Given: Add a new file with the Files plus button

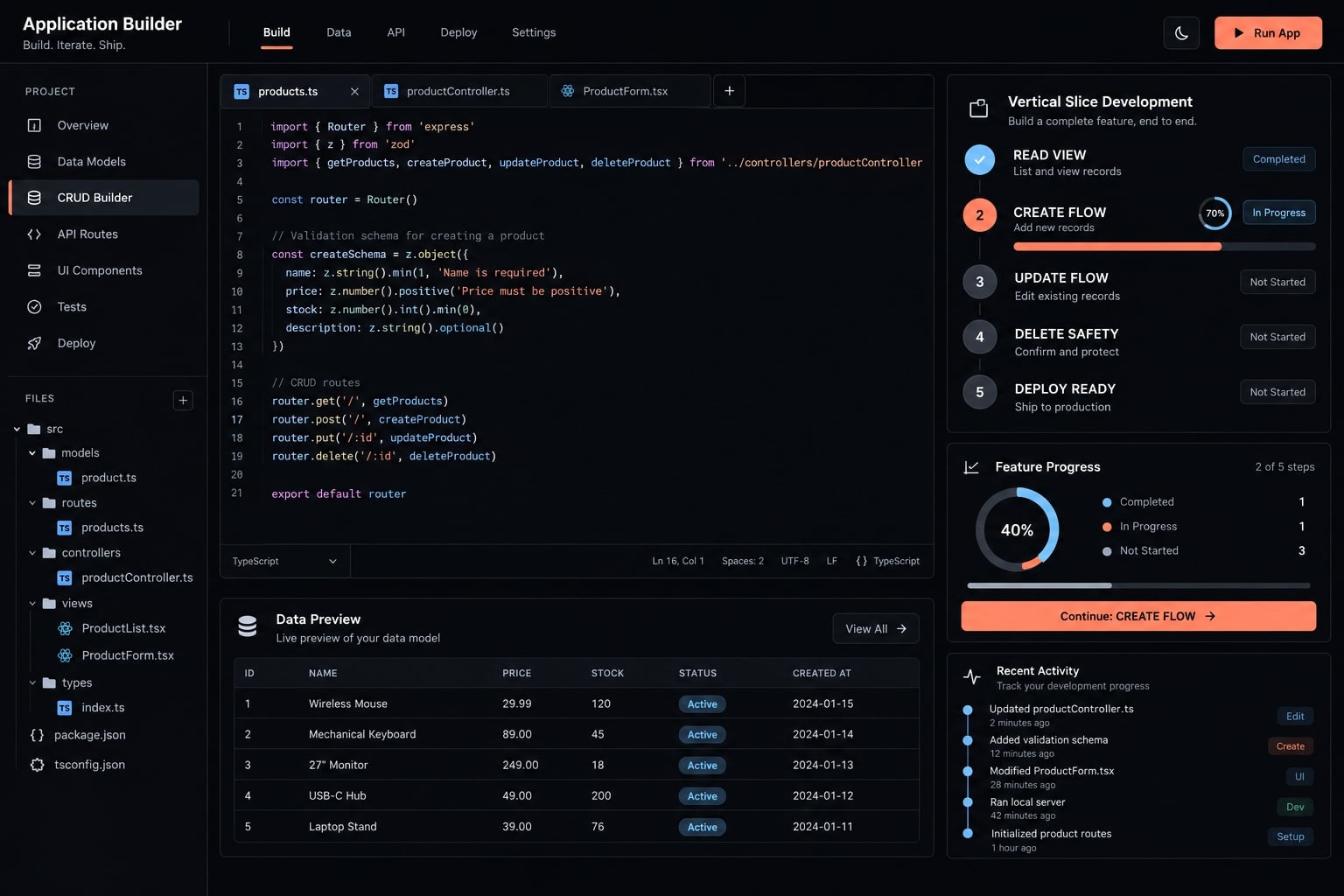Looking at the screenshot, I should point(183,400).
